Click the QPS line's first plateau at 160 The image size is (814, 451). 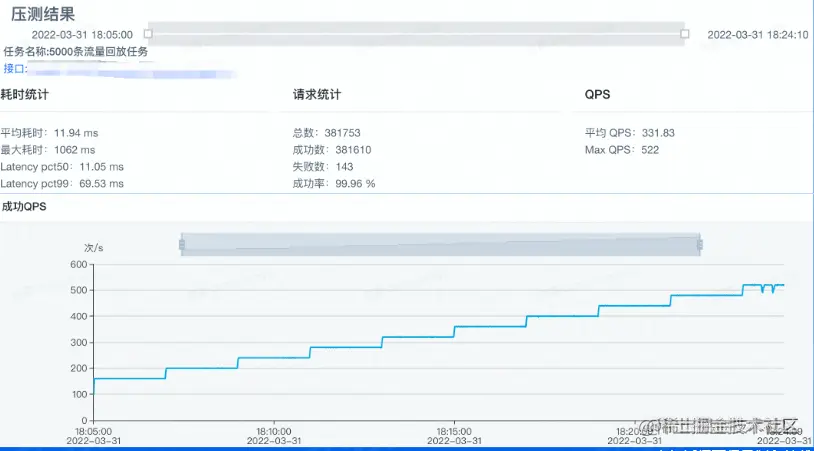(130, 379)
